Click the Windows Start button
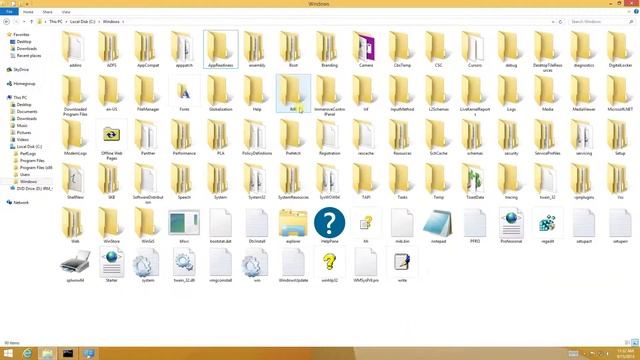The image size is (640, 360). [x=8, y=353]
